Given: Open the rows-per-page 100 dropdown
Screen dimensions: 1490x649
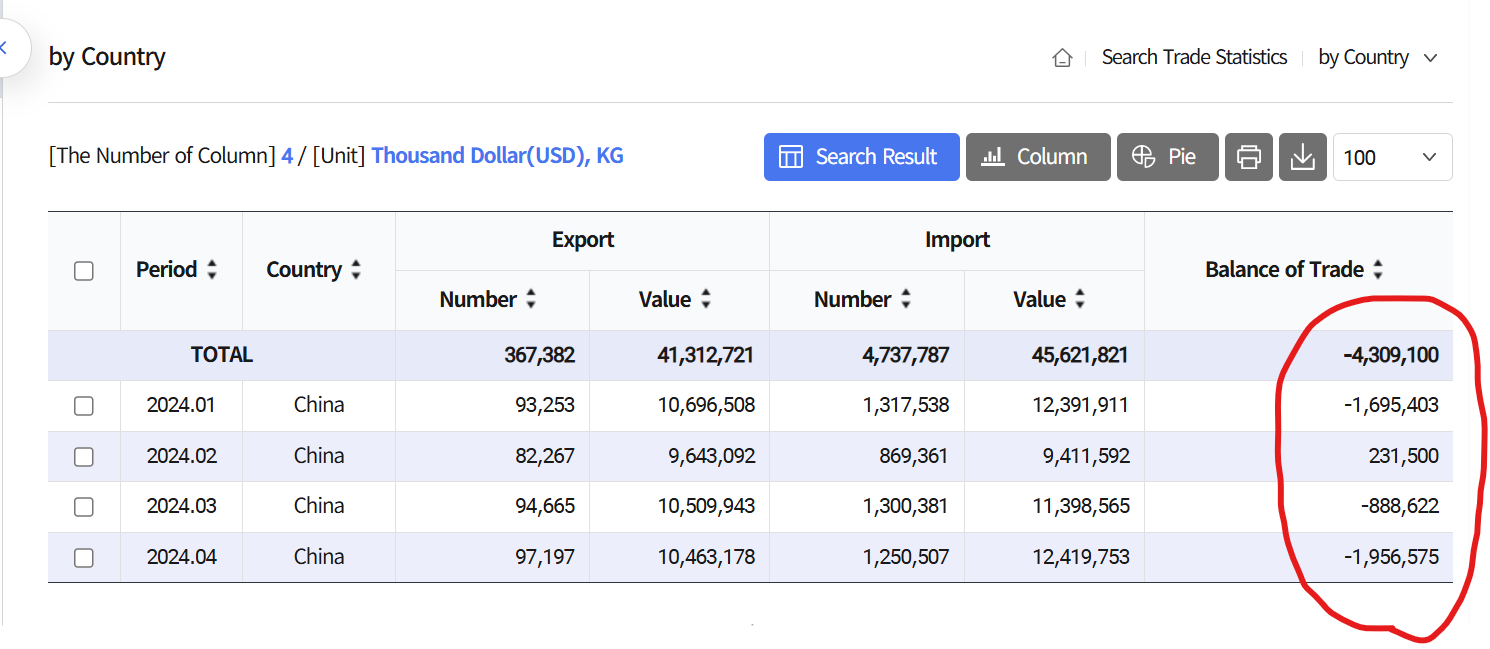Looking at the screenshot, I should (x=1392, y=157).
